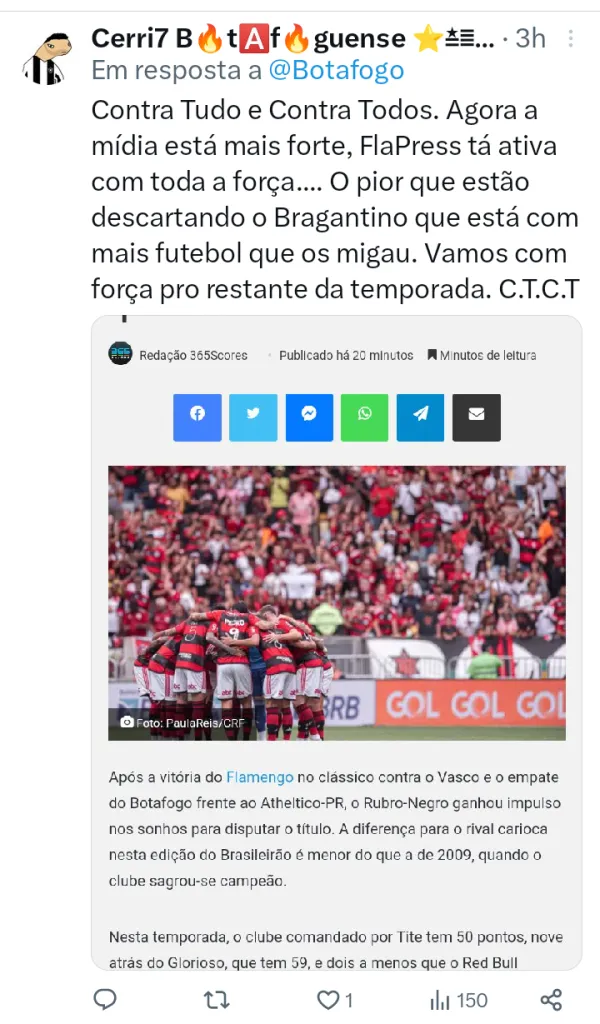Screen dimensions: 600x1024
Task: Click the Facebook share button in article
Action: 197,417
